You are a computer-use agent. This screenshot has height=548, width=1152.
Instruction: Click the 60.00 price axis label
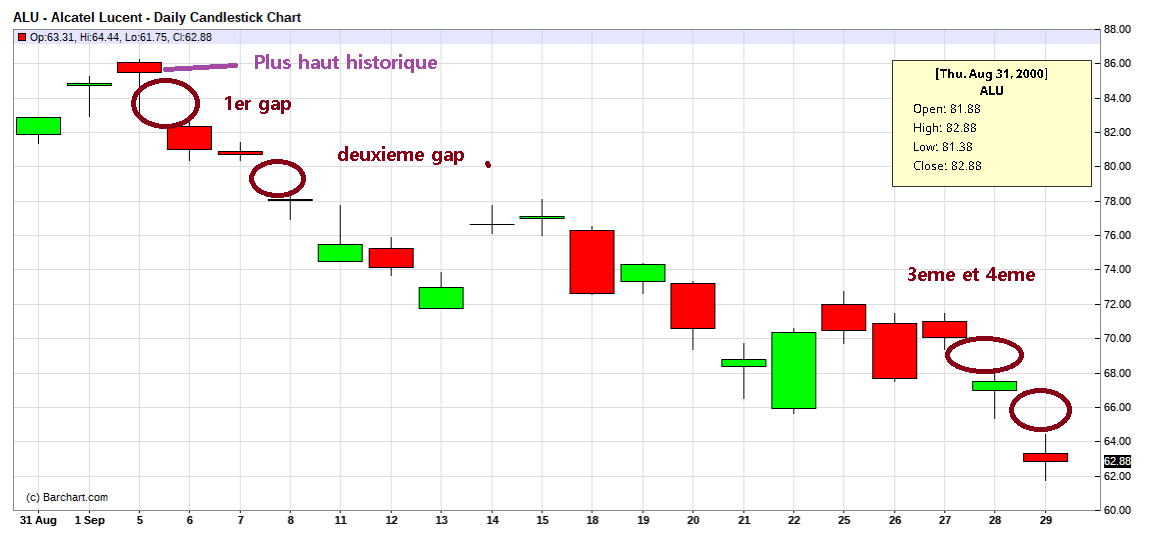[x=1117, y=511]
